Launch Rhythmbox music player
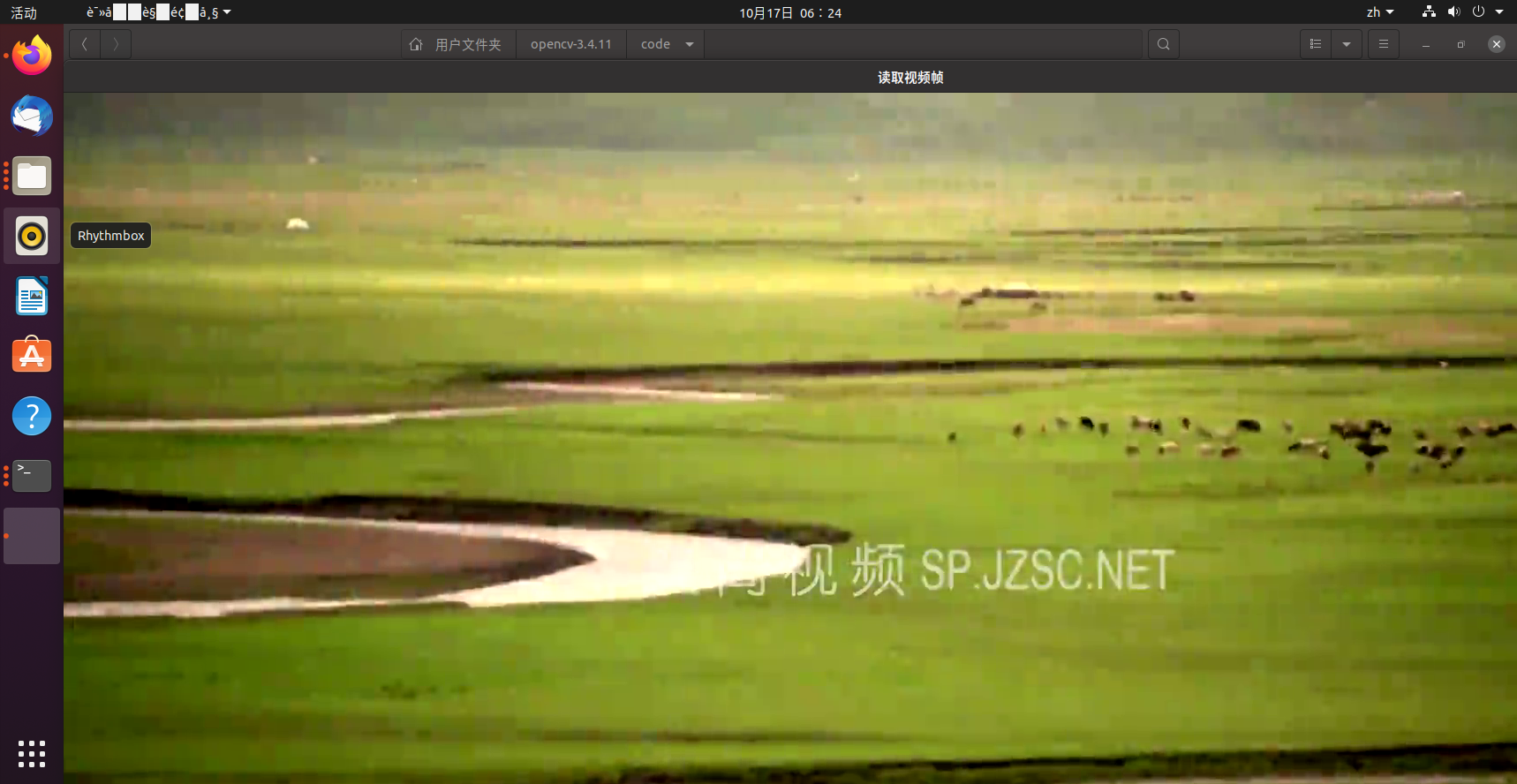This screenshot has width=1517, height=784. coord(32,236)
